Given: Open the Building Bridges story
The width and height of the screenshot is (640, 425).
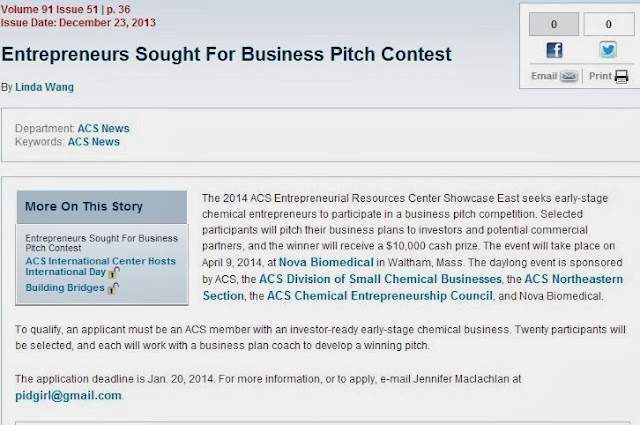Looking at the screenshot, I should 65,288.
